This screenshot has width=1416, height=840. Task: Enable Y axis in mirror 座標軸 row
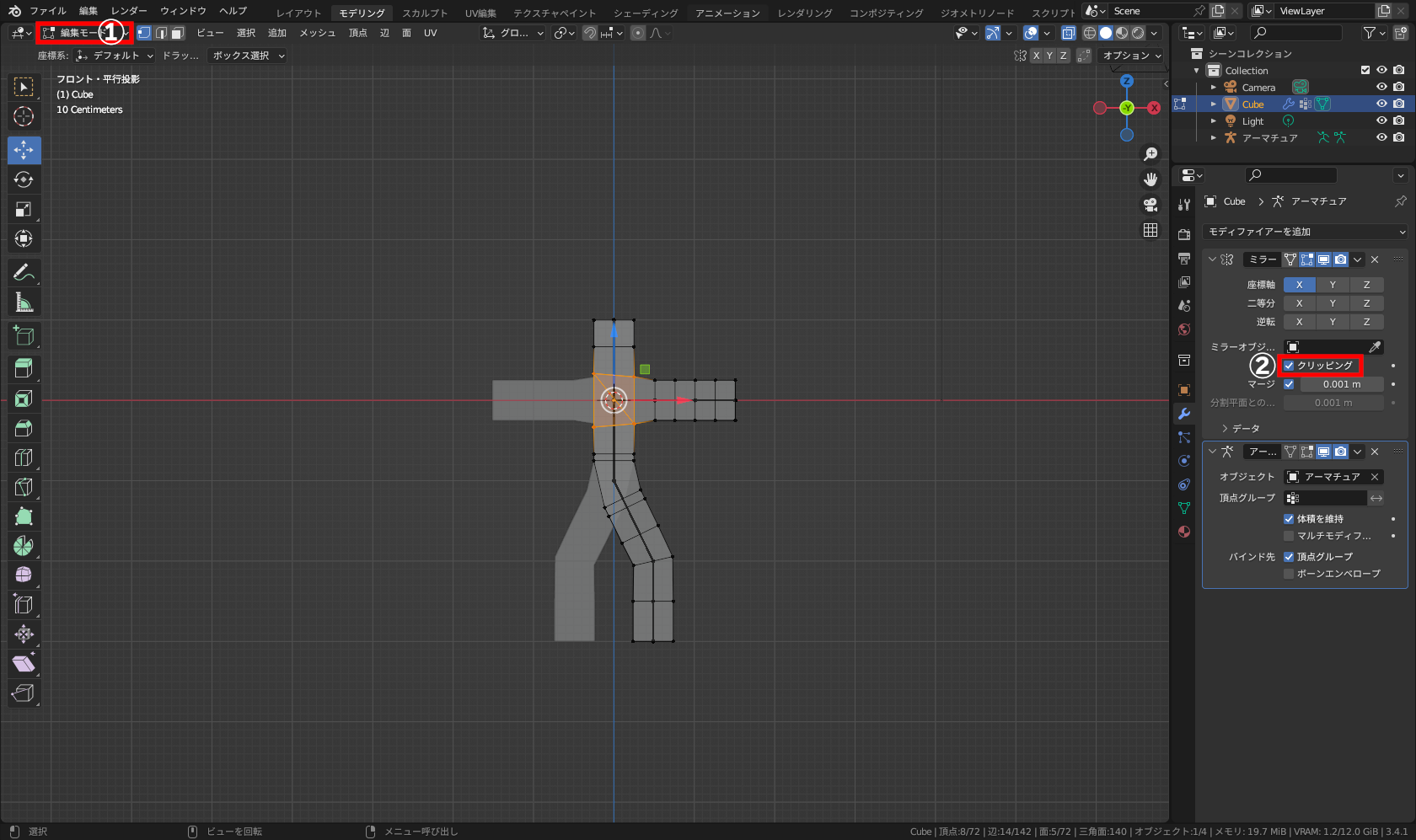click(x=1333, y=285)
